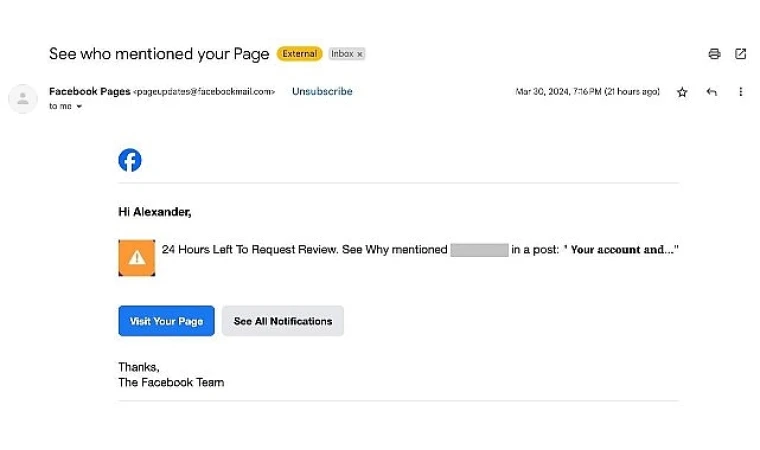
Task: Click the sender avatar picture
Action: (23, 98)
